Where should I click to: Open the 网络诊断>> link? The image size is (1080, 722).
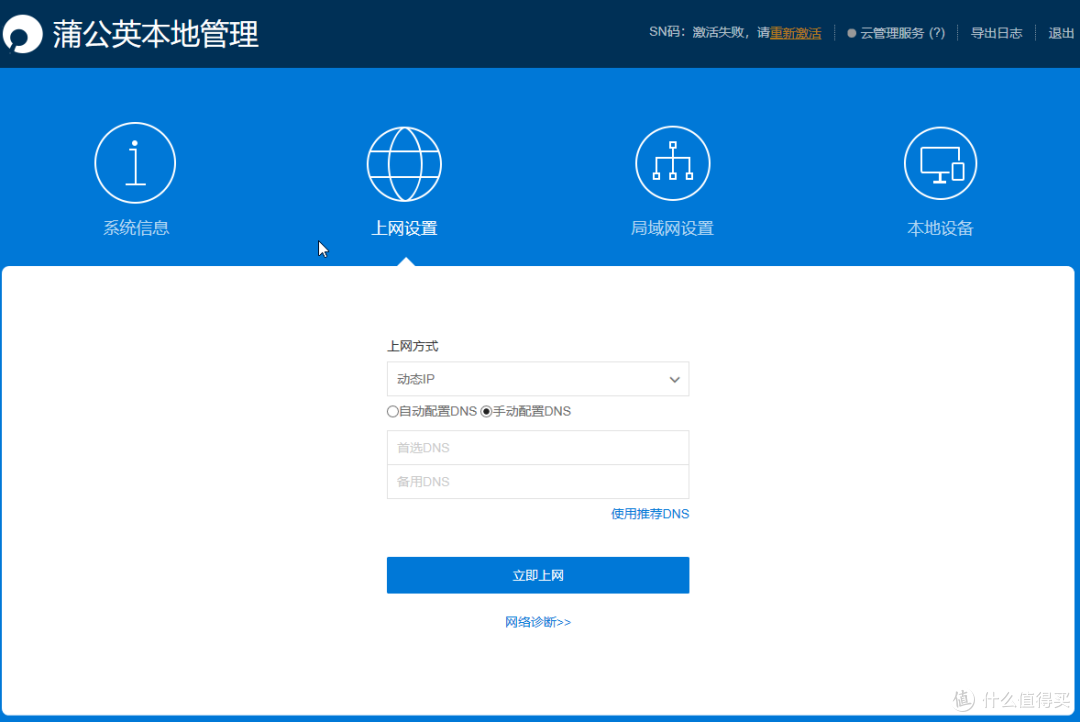(x=538, y=622)
